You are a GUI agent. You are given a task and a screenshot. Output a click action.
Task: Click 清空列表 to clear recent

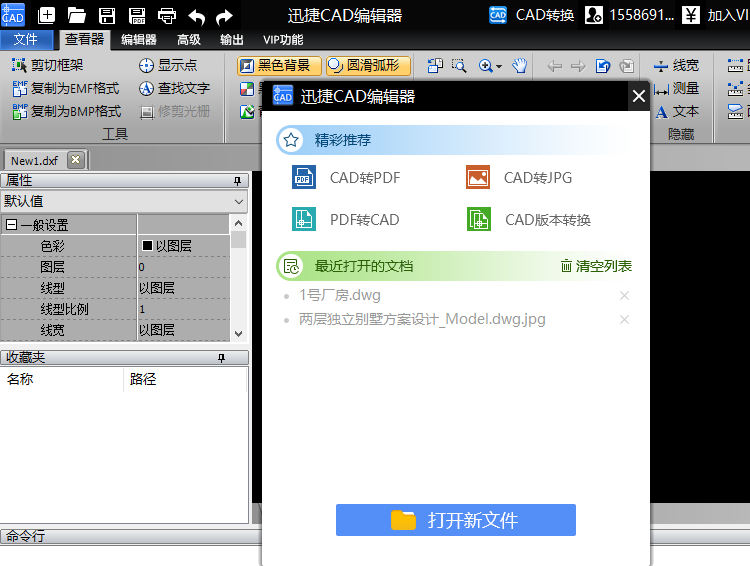[x=596, y=266]
